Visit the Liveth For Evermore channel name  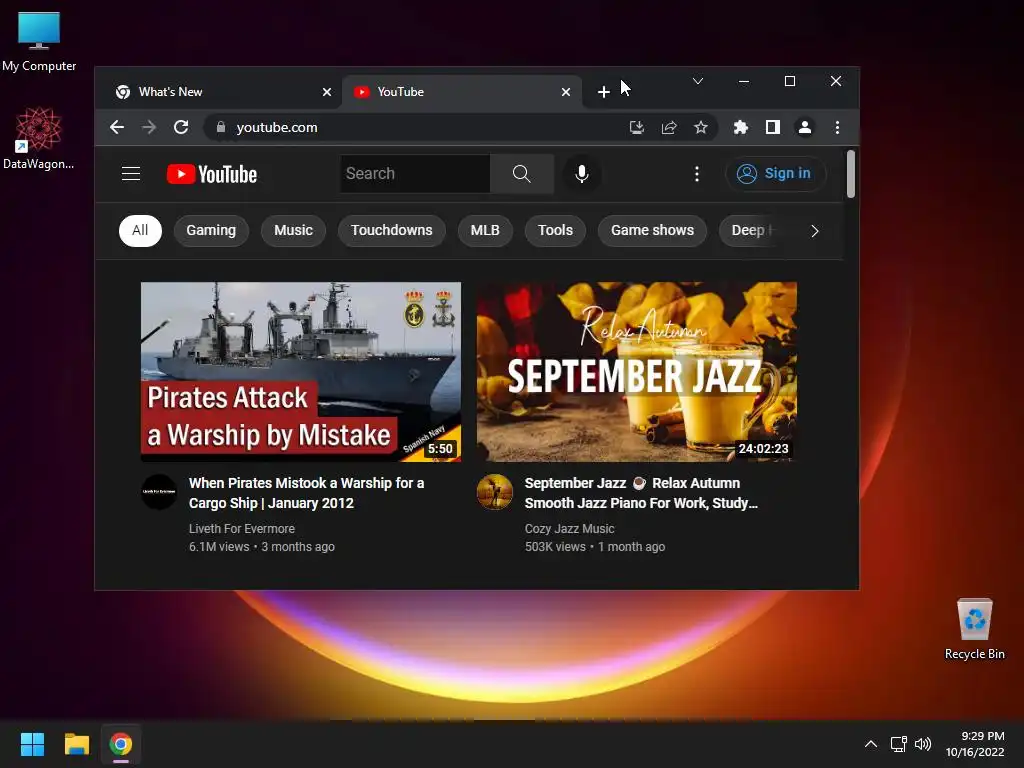pos(242,529)
